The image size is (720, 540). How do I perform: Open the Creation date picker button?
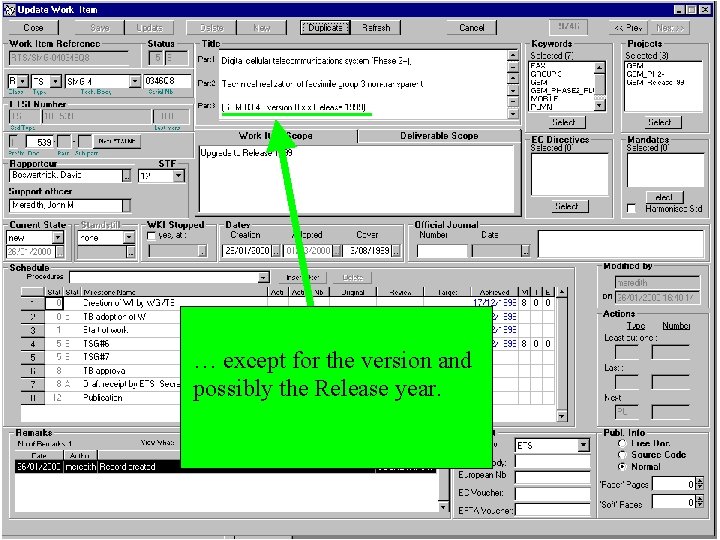(x=276, y=251)
